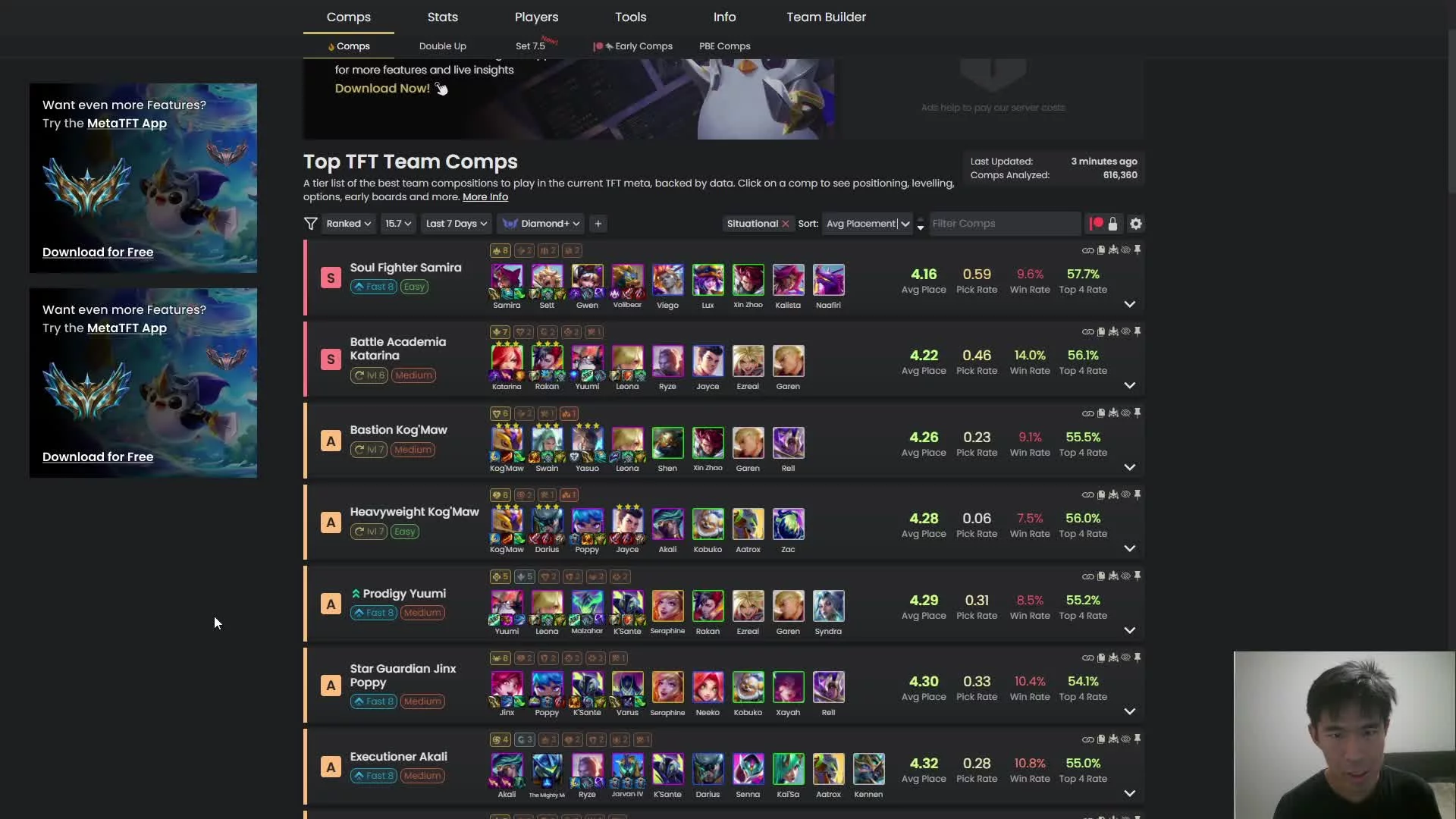Viewport: 1456px width, 819px height.
Task: Open the Ranked queue dropdown
Action: (x=348, y=224)
